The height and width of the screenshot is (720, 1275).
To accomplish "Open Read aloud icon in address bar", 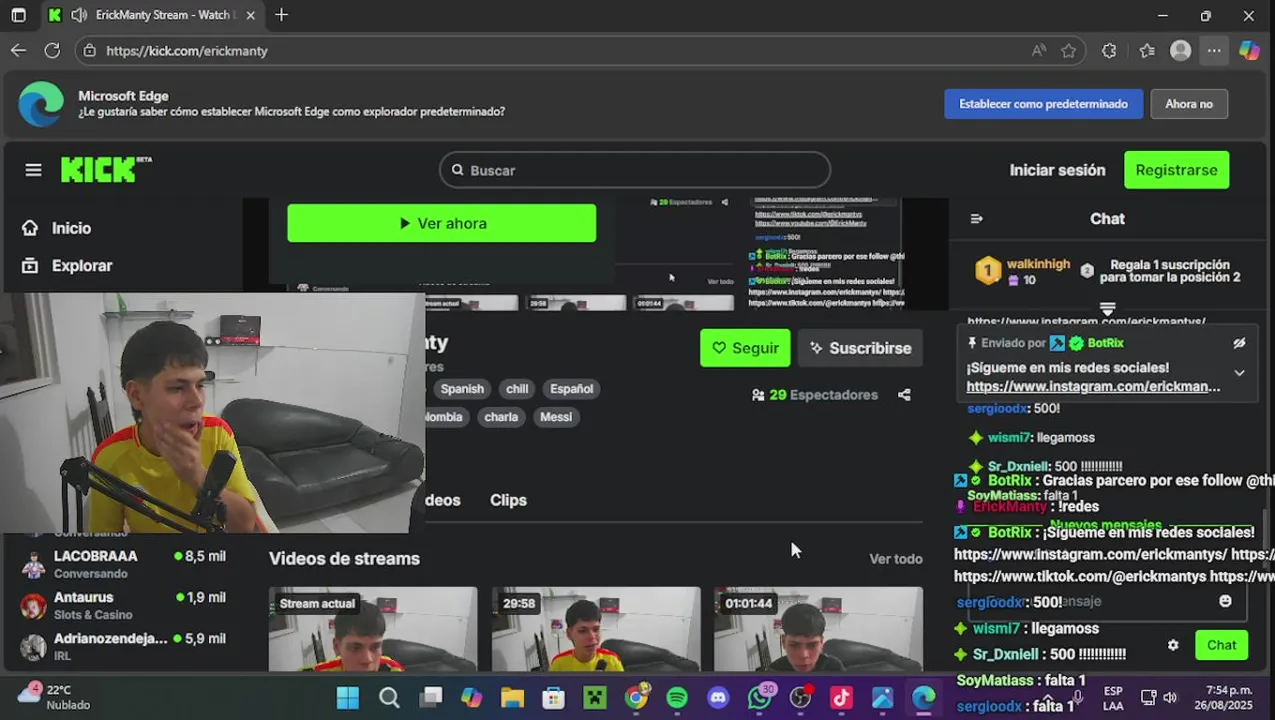I will 1039,50.
